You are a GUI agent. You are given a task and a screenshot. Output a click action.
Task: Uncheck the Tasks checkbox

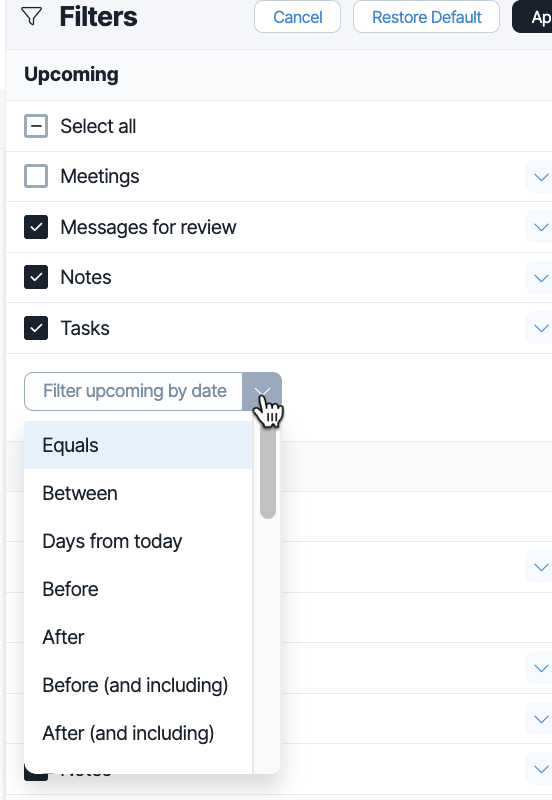(36, 328)
